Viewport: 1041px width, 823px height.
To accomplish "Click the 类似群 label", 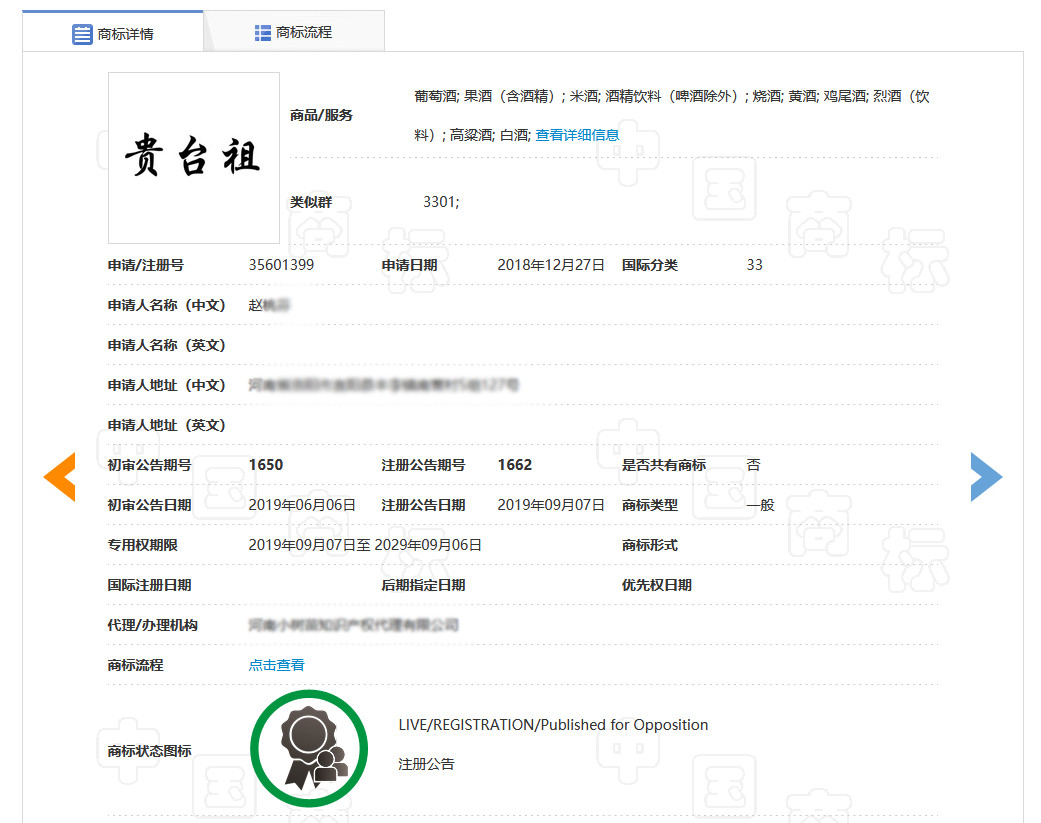I will 311,202.
